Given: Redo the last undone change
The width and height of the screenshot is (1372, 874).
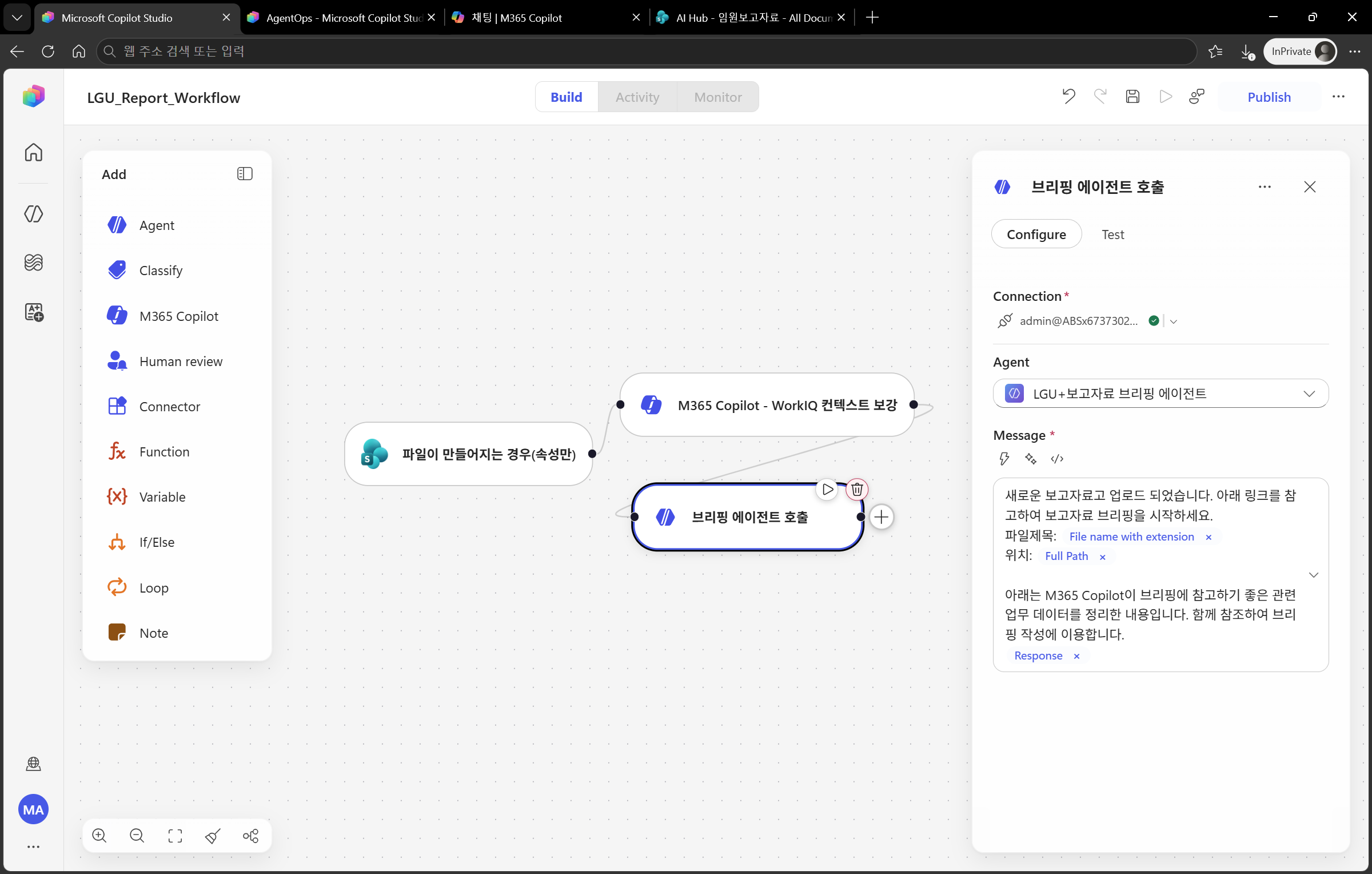Looking at the screenshot, I should point(1100,97).
